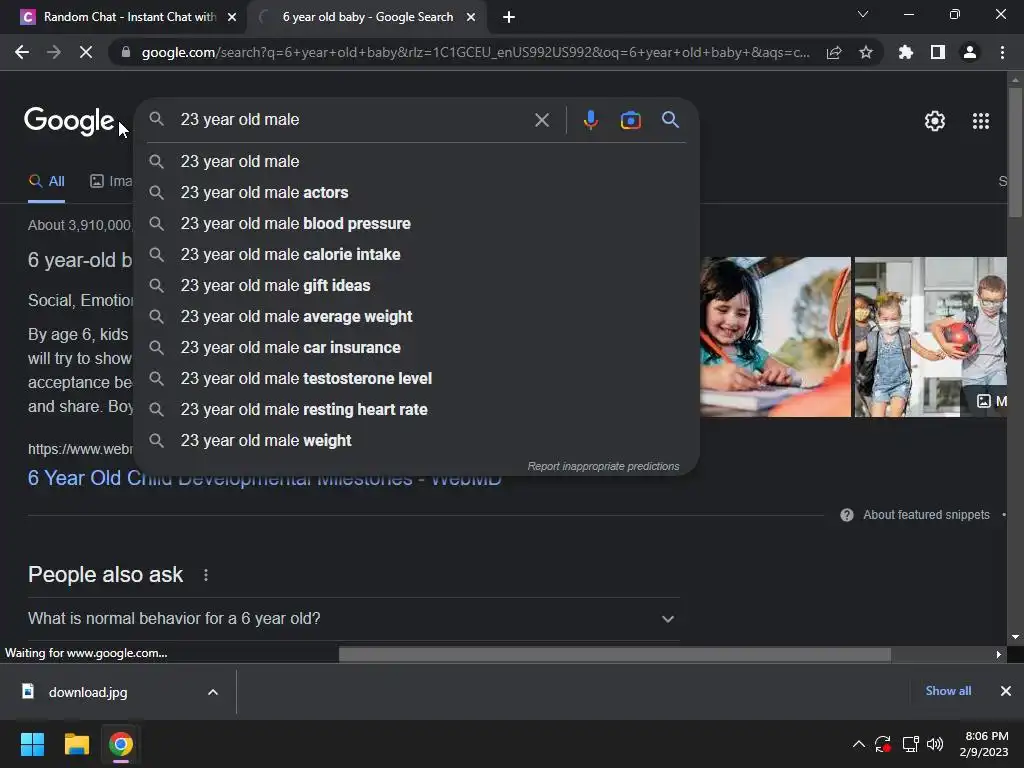The image size is (1024, 768).
Task: Open Google Lens image search camera icon
Action: pos(630,120)
